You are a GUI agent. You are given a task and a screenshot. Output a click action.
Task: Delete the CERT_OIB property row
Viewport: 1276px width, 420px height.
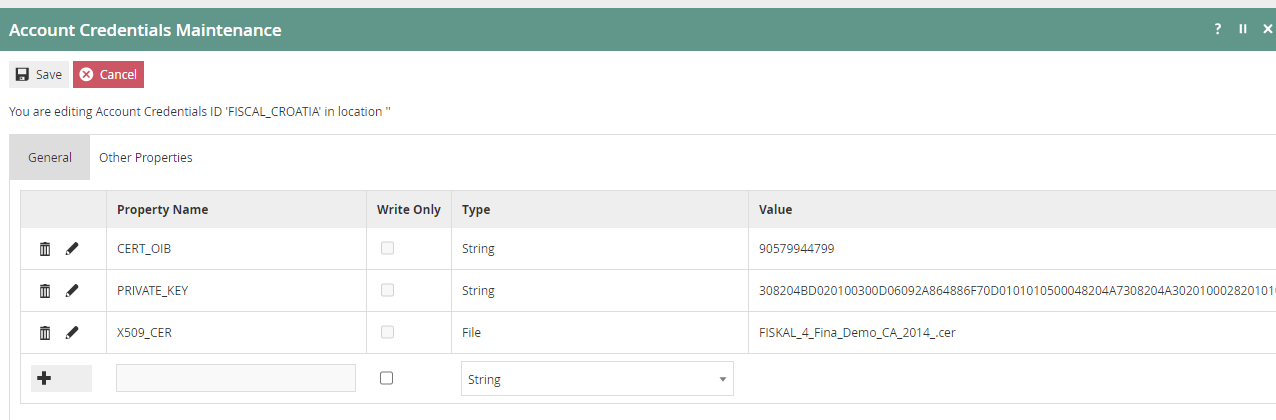45,249
